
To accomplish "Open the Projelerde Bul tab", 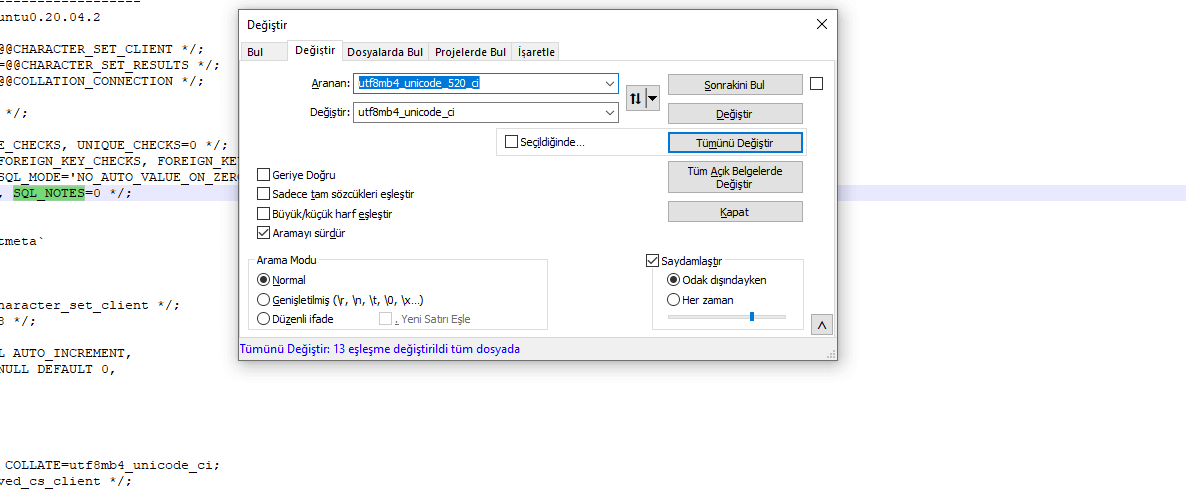I will pos(470,52).
